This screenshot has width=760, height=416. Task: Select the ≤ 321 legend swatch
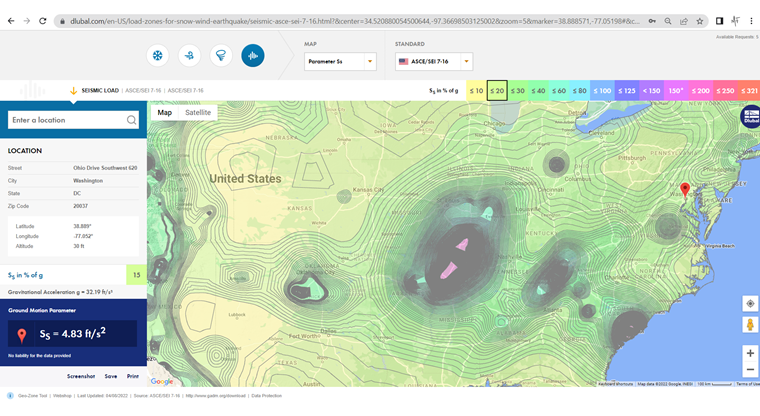749,91
